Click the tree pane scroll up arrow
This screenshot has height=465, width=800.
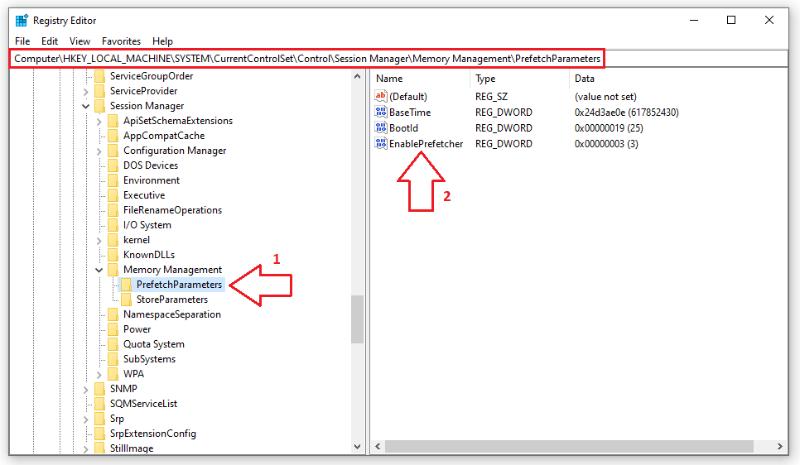(357, 77)
